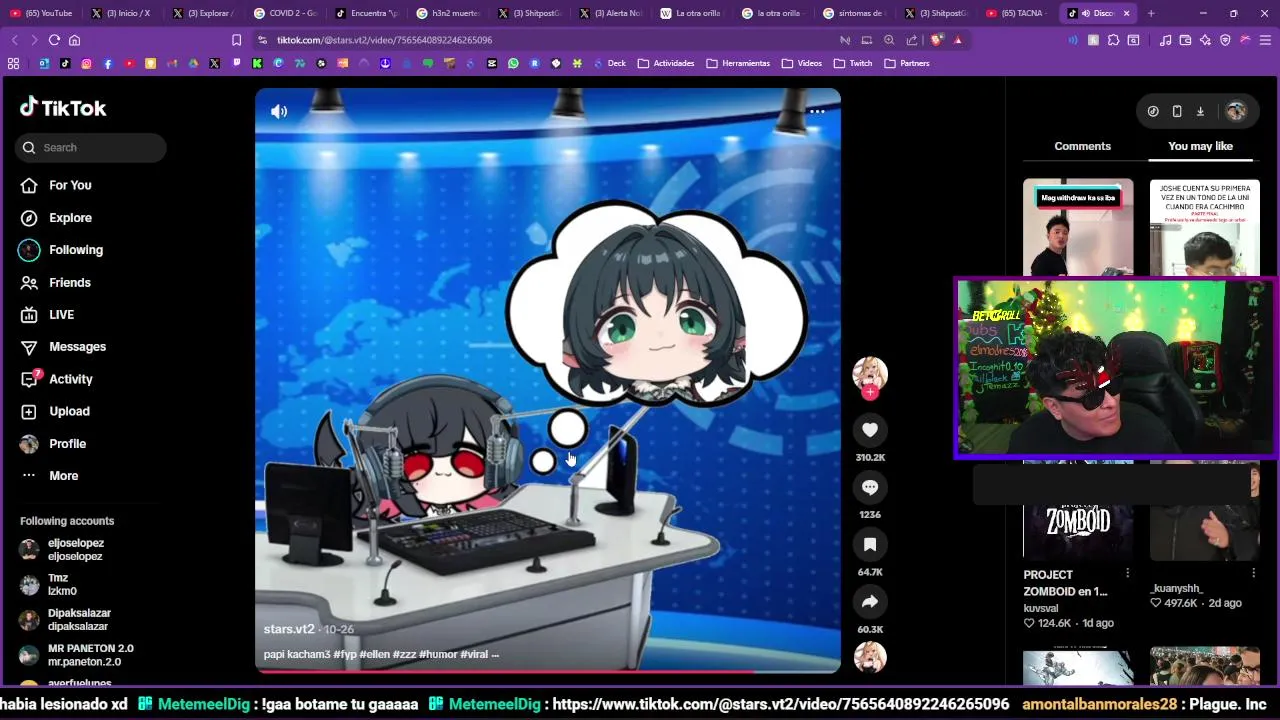Seek on the video progress bar
Image resolution: width=1280 pixels, height=720 pixels.
[x=548, y=671]
